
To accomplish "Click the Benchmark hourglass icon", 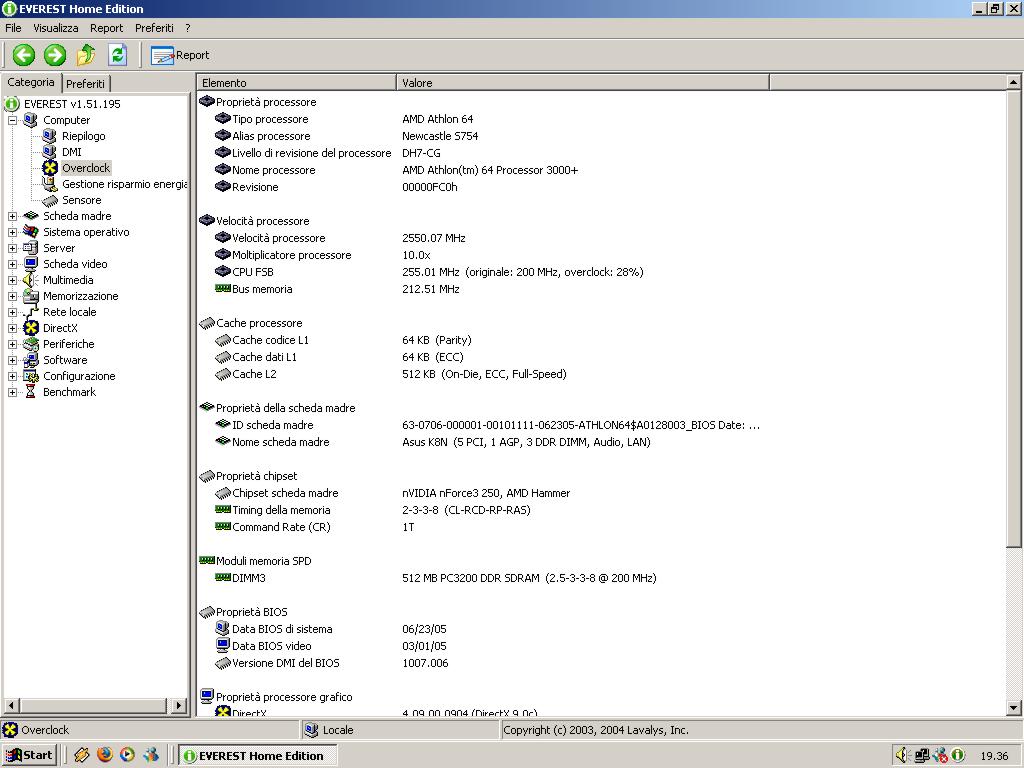I will coord(31,392).
